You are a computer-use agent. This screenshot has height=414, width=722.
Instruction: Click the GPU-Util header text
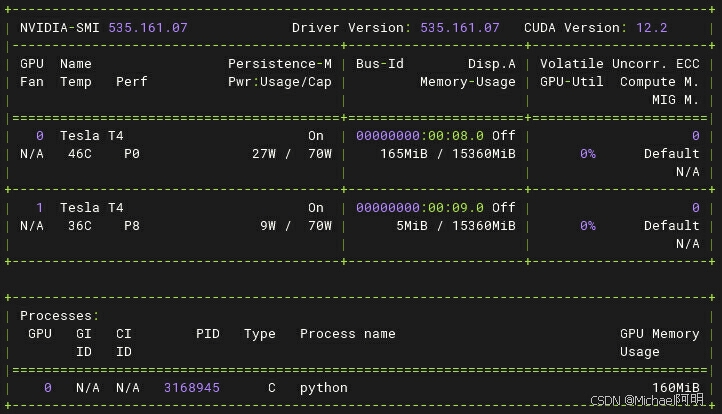click(x=571, y=82)
